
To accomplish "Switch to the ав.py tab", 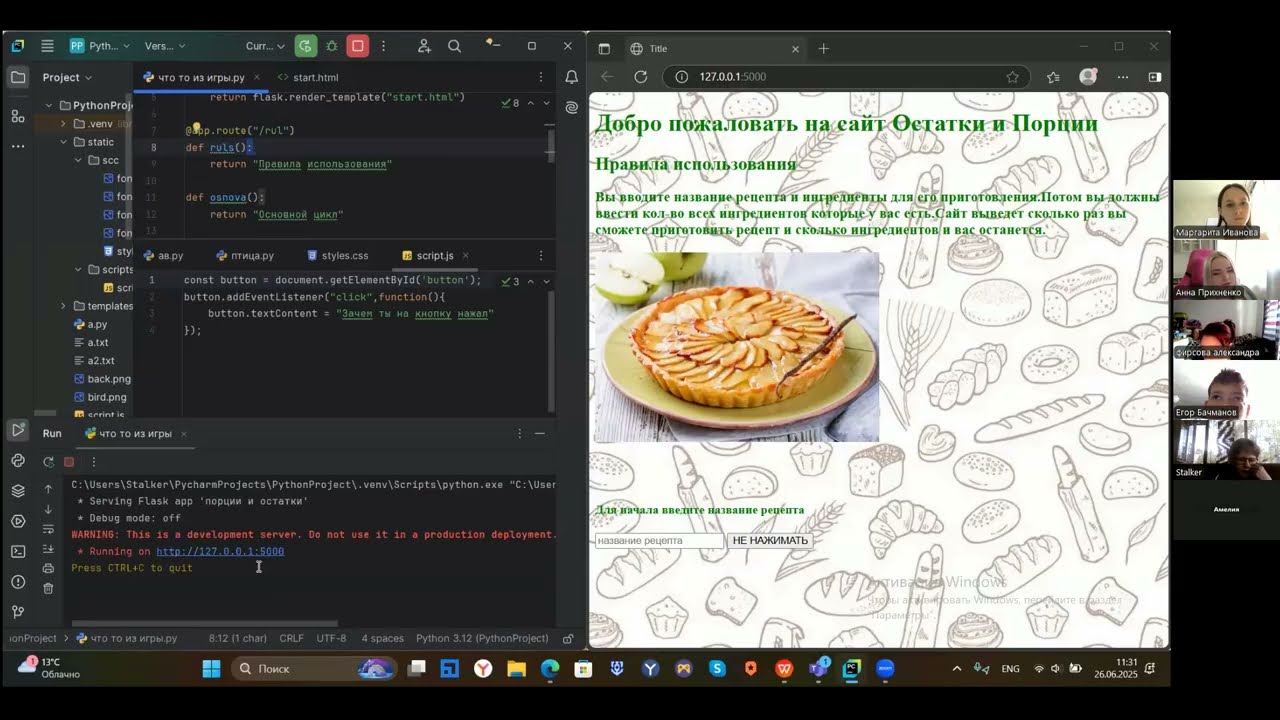I will (x=164, y=255).
